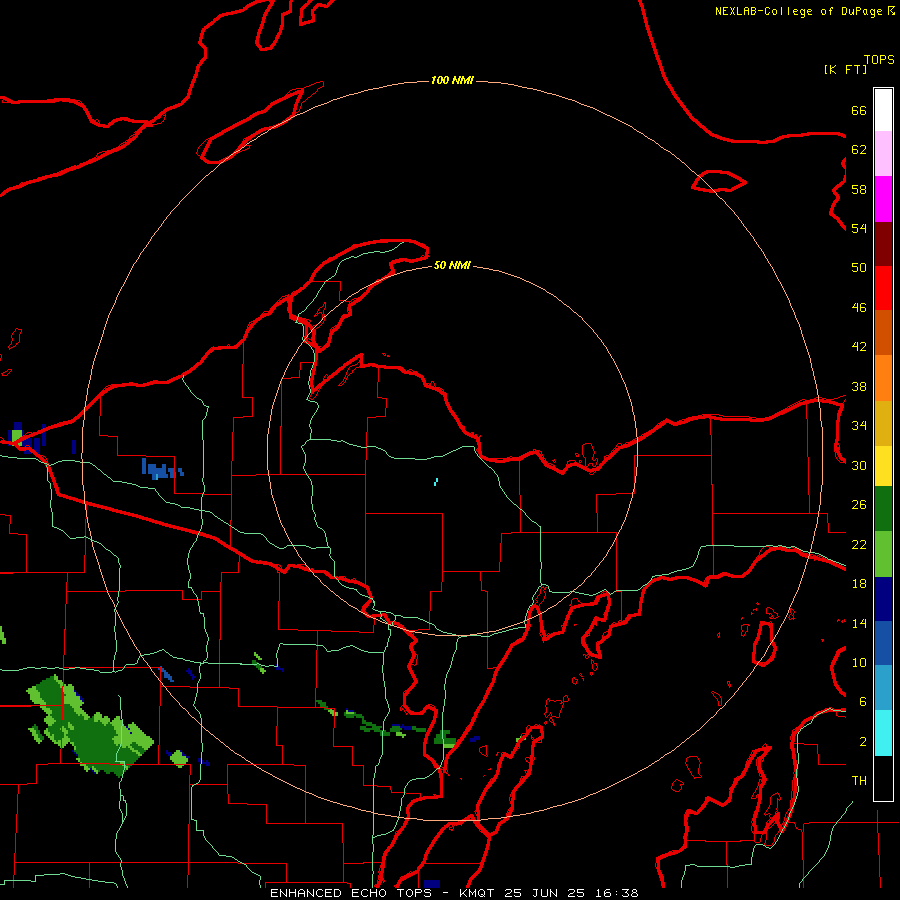900x900 pixels.
Task: Click the 'NEXLAB-College of DuPage' credit text
Action: coord(798,11)
